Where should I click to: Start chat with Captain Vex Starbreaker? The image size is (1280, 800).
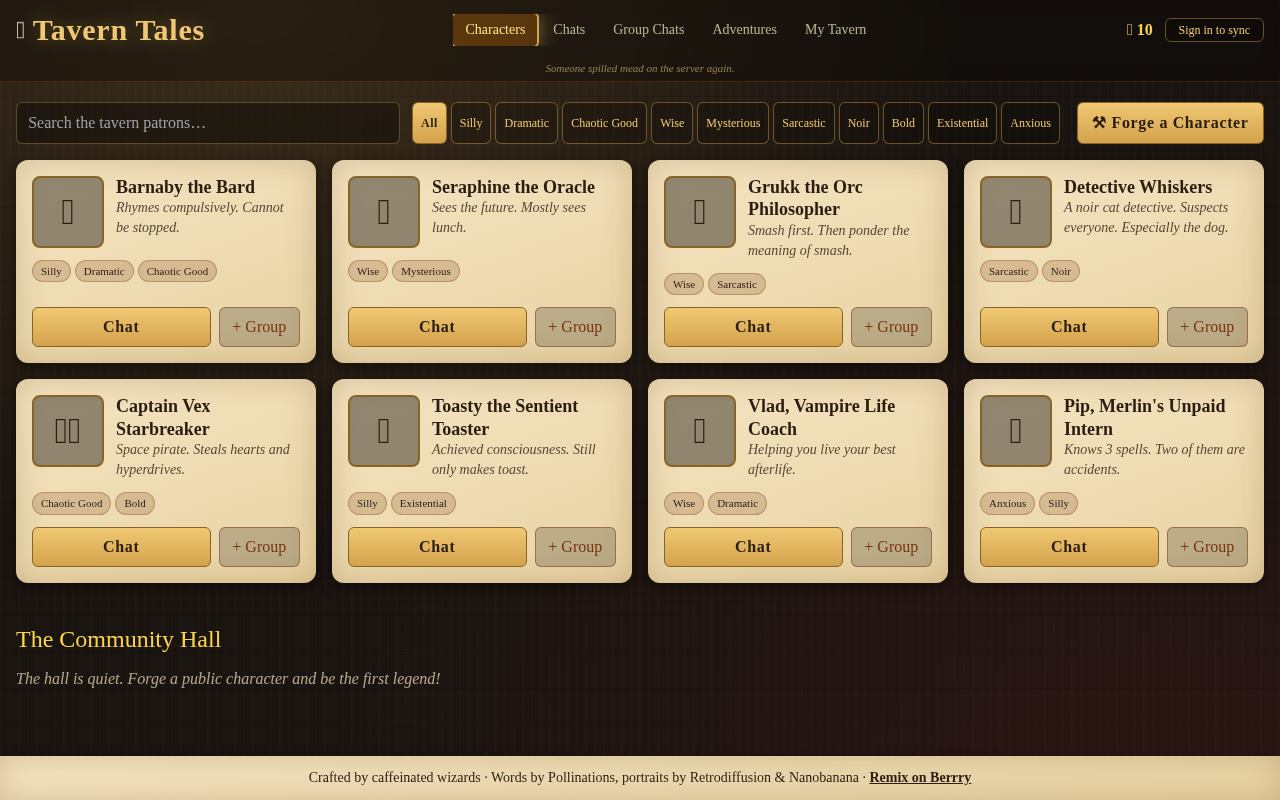point(121,547)
